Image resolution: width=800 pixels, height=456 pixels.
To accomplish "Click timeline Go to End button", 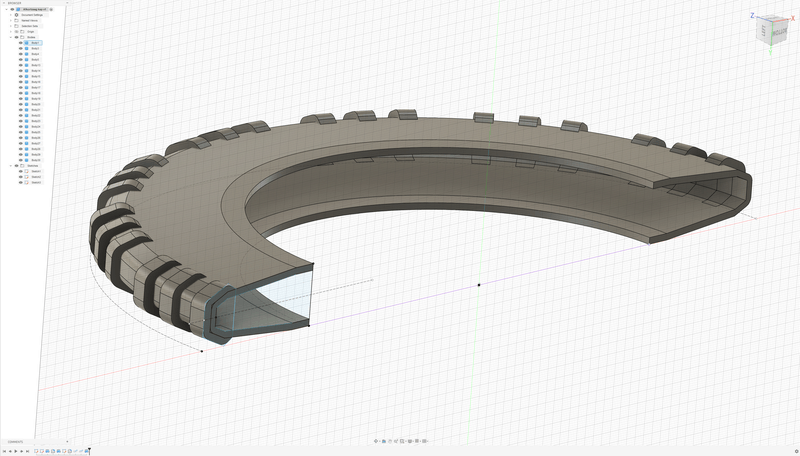I will point(28,451).
